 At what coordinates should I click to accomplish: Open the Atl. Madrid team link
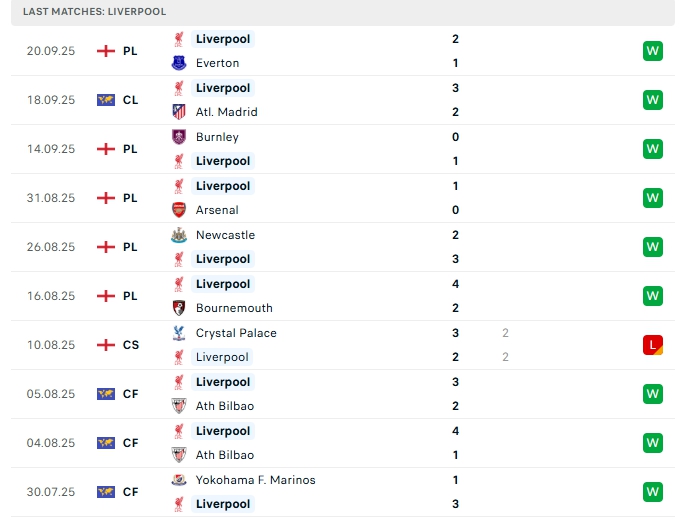tap(226, 112)
